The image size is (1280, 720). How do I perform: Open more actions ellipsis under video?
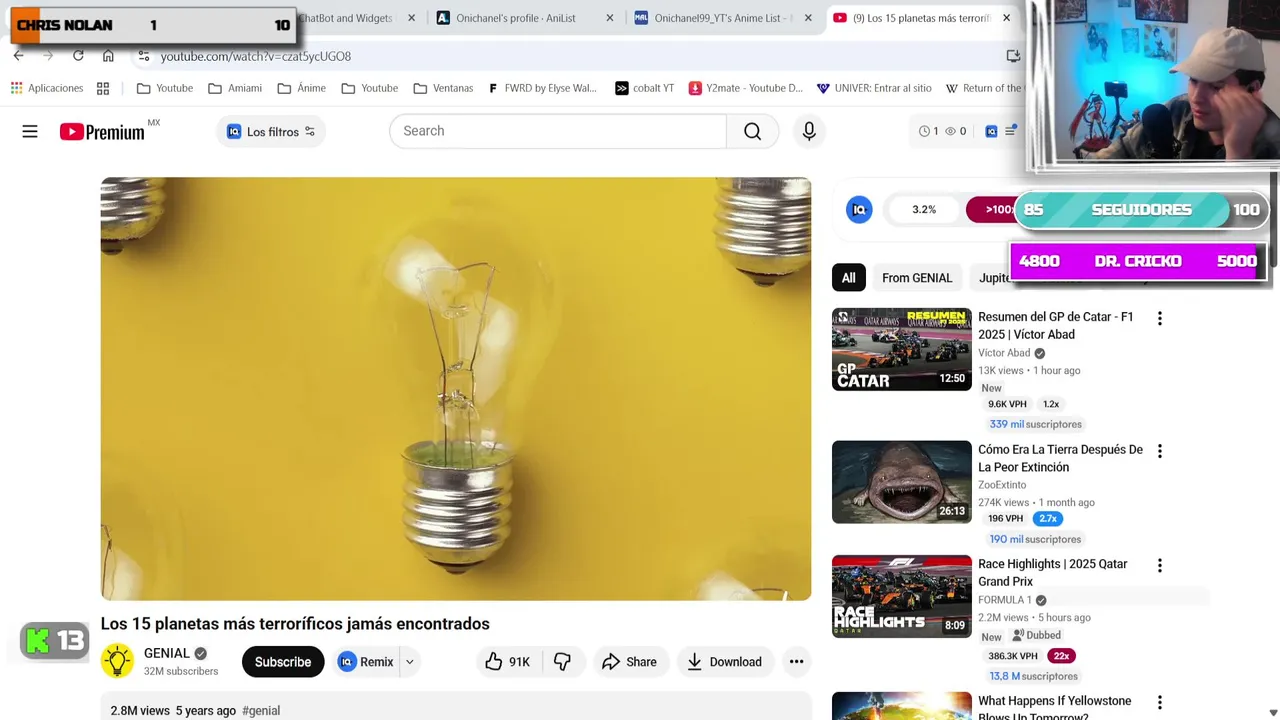(x=796, y=662)
